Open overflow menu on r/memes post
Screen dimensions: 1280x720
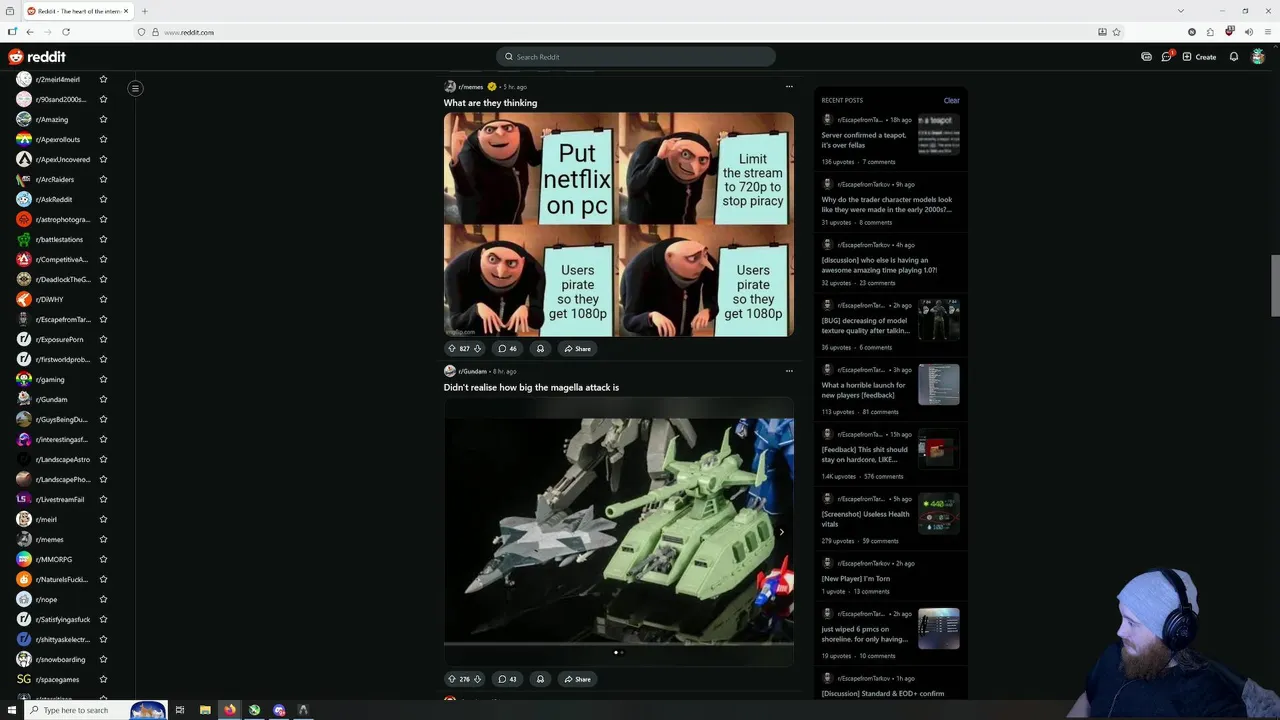(x=789, y=87)
